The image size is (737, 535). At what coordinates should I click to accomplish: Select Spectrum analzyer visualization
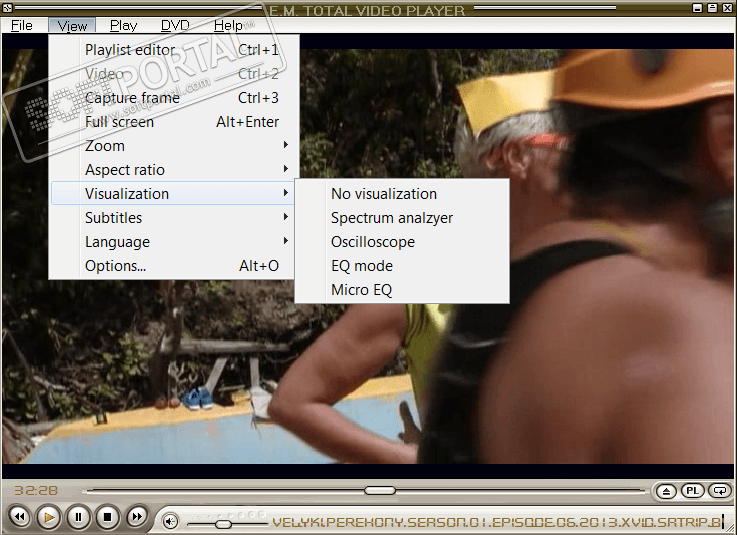click(402, 218)
